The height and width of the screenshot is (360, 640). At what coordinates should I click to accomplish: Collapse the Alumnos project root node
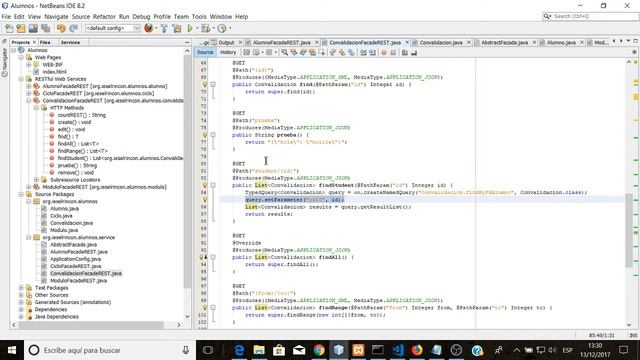point(14,50)
